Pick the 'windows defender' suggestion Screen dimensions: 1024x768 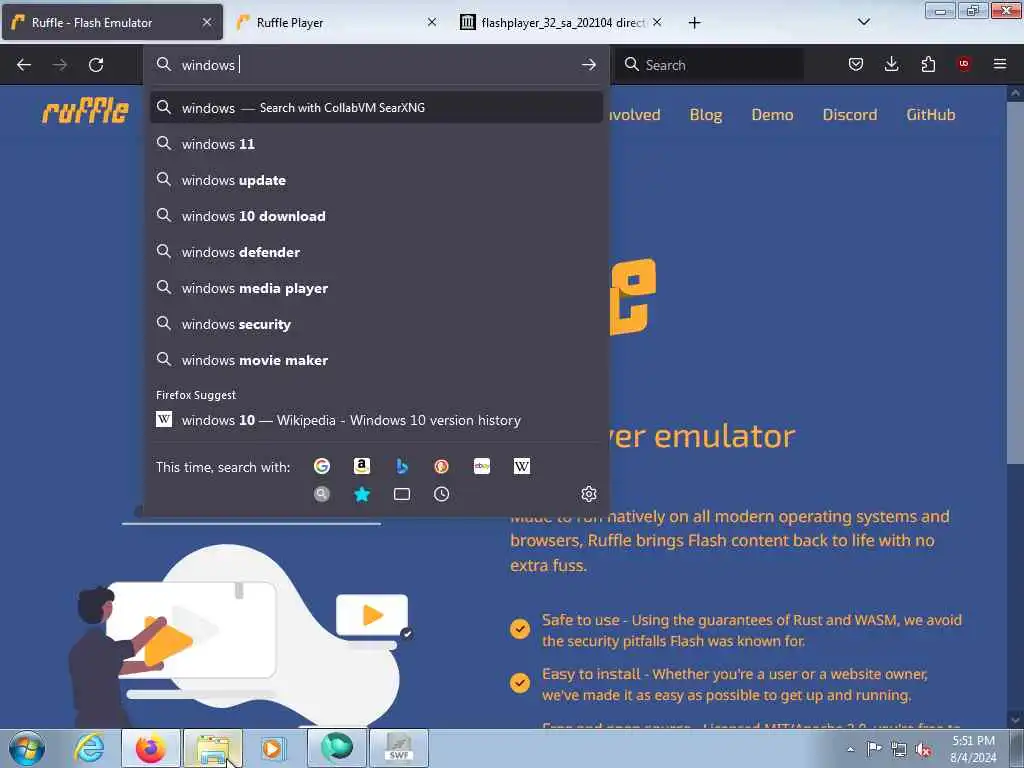376,252
